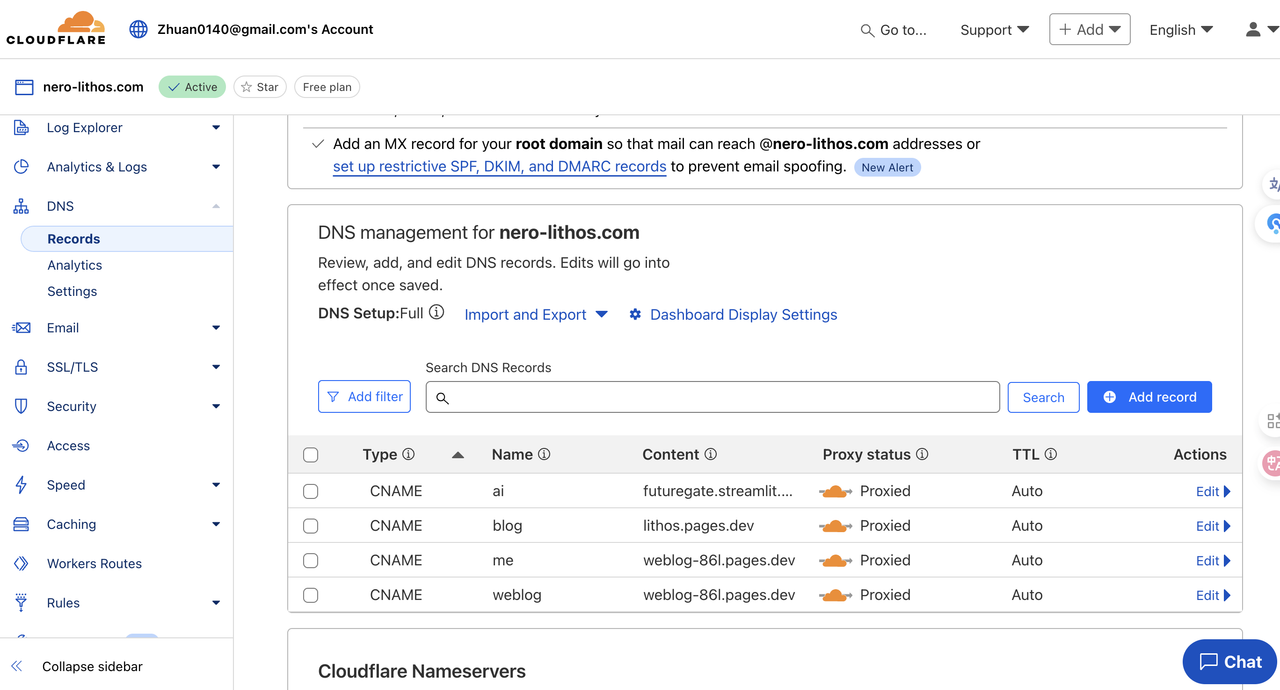Image resolution: width=1280 pixels, height=690 pixels.
Task: Click Collapse sidebar label
Action: click(x=92, y=666)
